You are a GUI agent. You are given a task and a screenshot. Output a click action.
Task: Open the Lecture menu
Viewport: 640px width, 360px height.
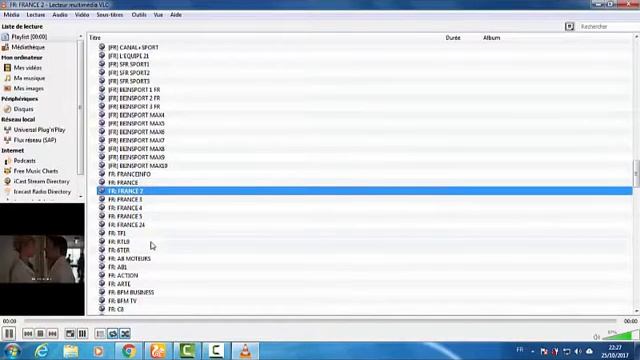(36, 15)
